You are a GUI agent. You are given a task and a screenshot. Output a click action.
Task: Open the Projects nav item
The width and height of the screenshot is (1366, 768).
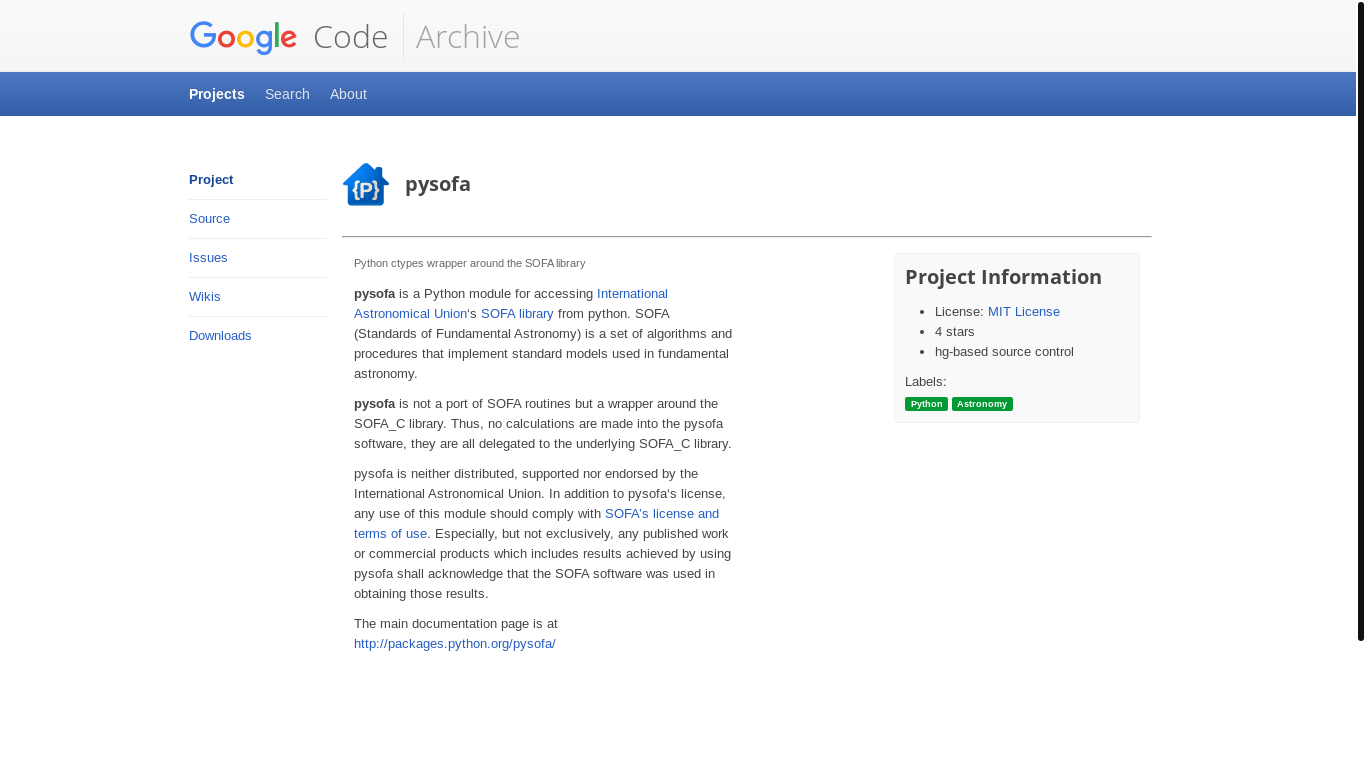(217, 94)
